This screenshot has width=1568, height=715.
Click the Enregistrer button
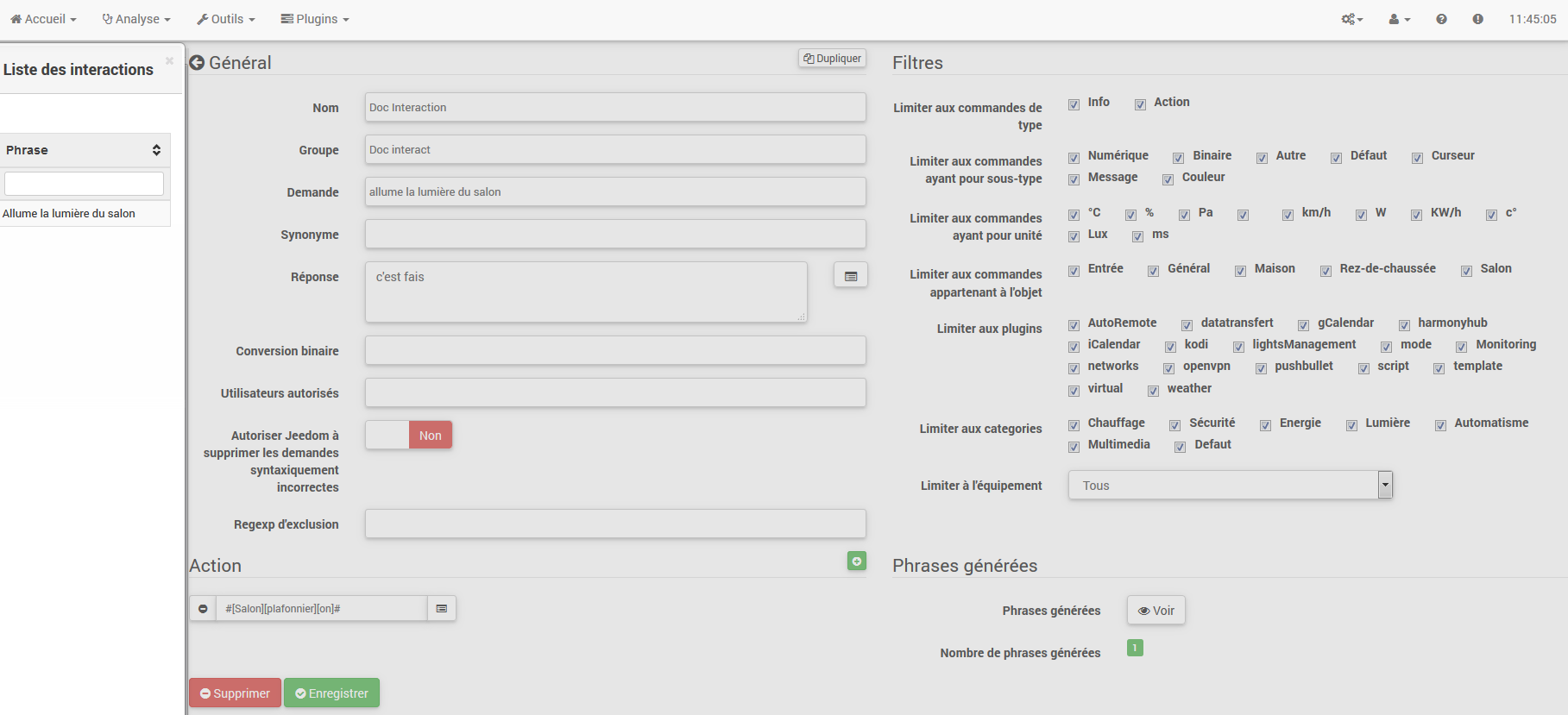[331, 693]
